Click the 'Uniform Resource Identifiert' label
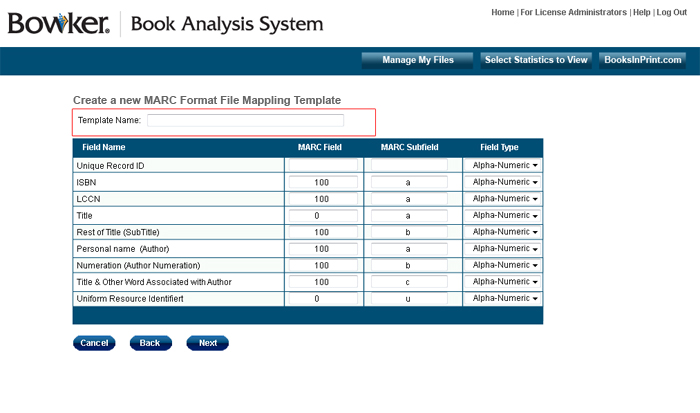This screenshot has height=413, width=700. pos(130,299)
